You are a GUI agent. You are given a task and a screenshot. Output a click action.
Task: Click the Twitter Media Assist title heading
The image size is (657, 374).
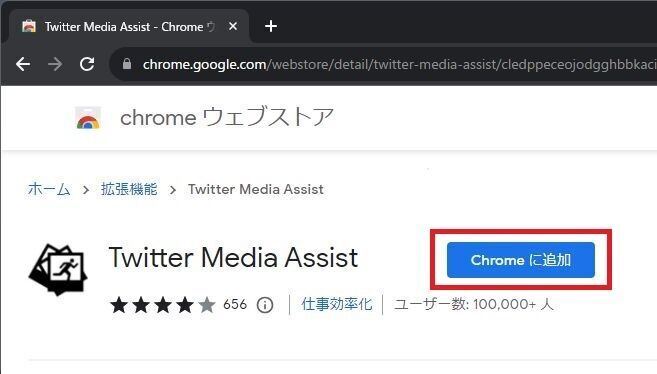[233, 257]
